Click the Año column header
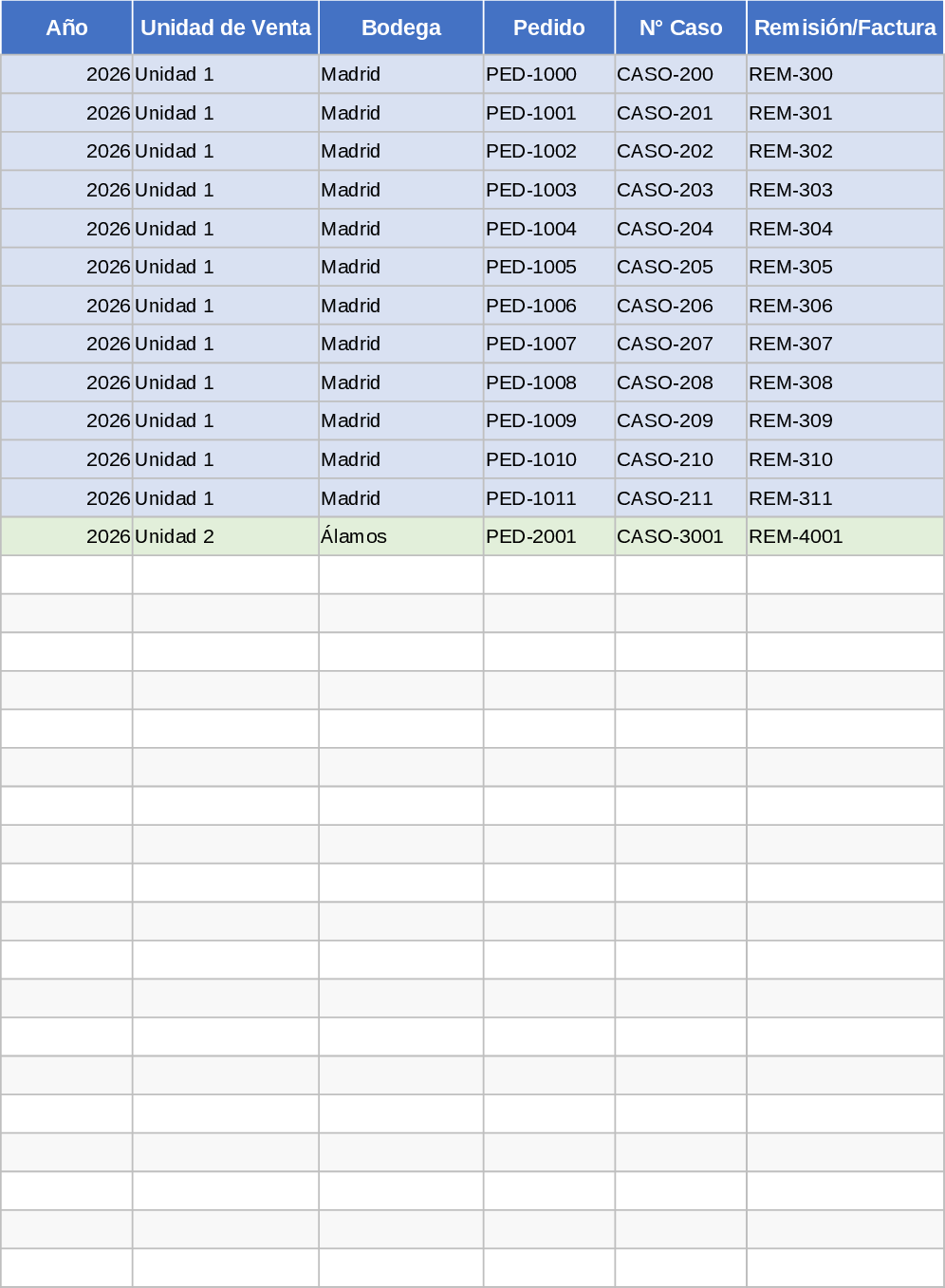Viewport: 945px width, 1288px height. [x=66, y=28]
